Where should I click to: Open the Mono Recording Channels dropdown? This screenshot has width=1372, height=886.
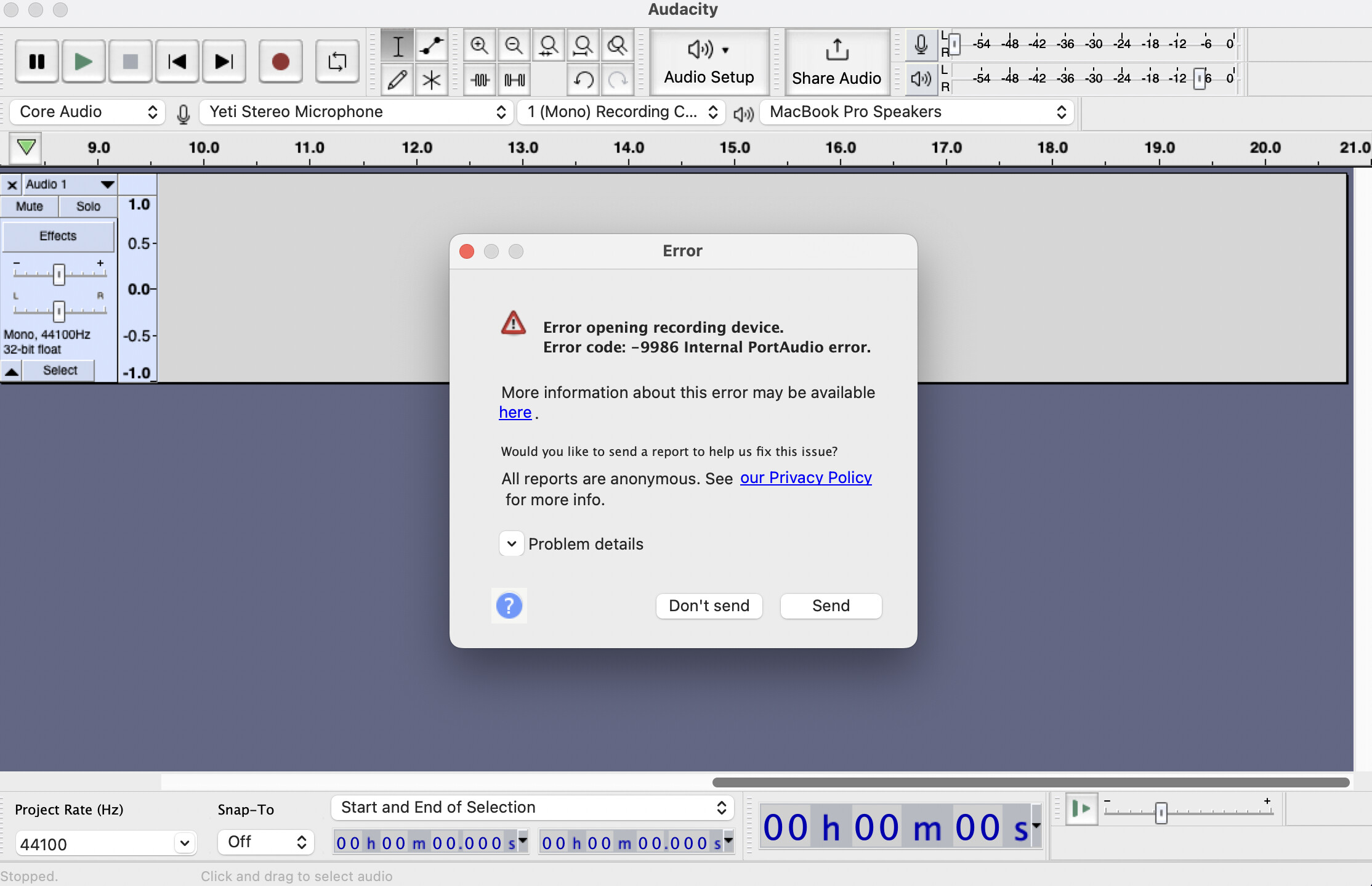click(x=621, y=112)
